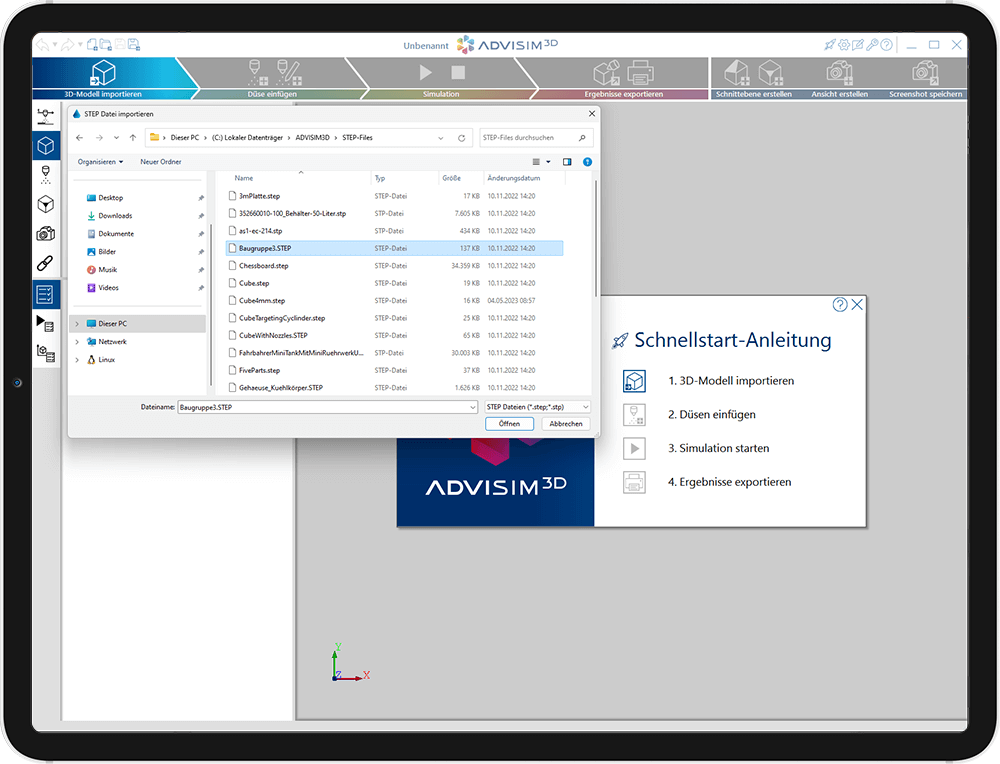
Task: Click the second section-plane cube icon
Action: (x=770, y=73)
